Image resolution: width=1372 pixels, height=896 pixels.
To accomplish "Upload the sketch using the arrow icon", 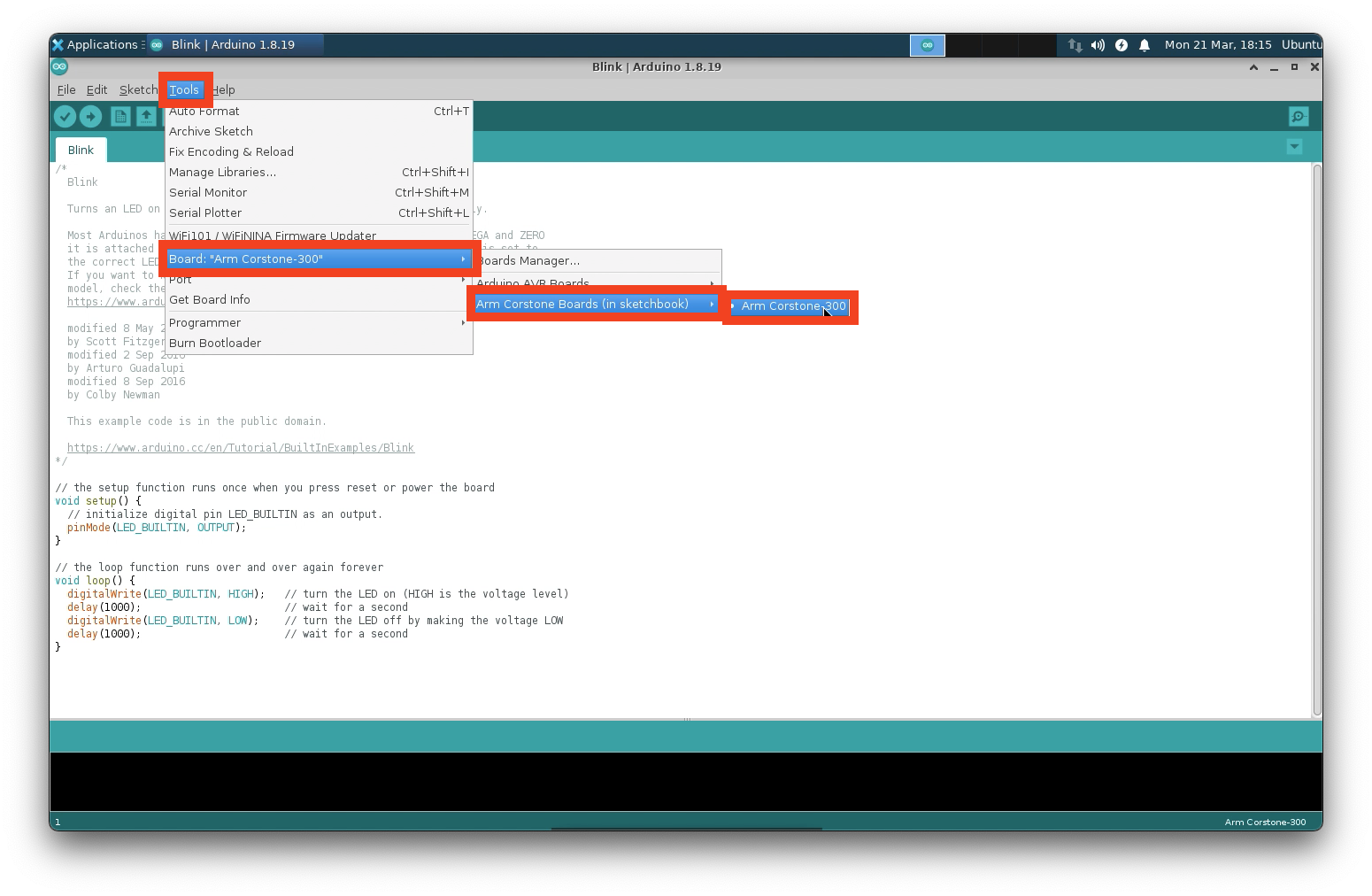I will pos(91,116).
